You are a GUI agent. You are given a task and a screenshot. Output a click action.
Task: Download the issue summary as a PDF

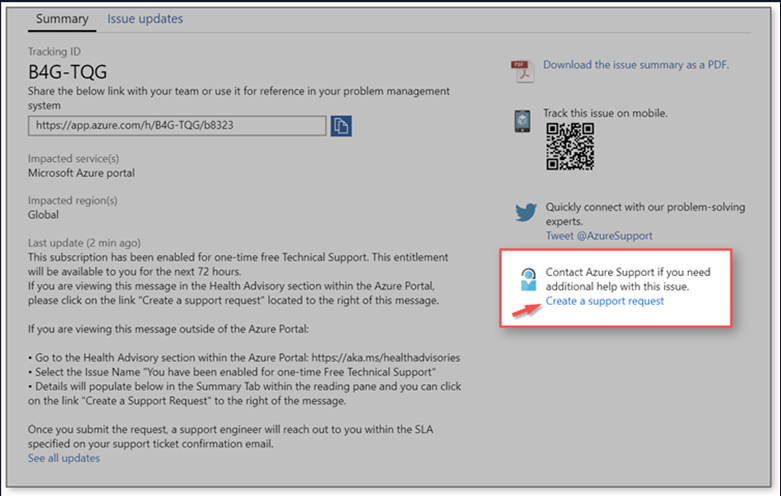click(636, 65)
